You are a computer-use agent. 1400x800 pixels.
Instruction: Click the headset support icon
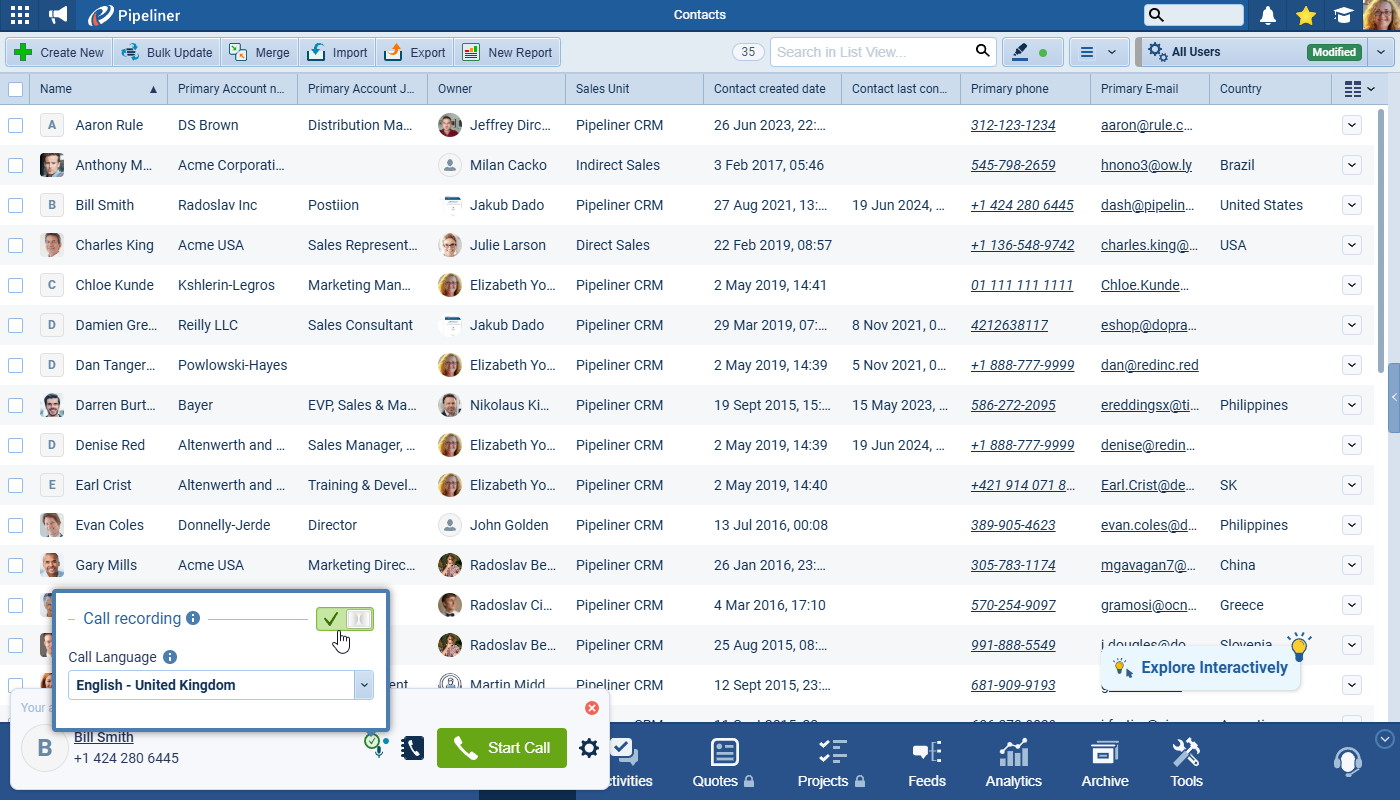1347,762
